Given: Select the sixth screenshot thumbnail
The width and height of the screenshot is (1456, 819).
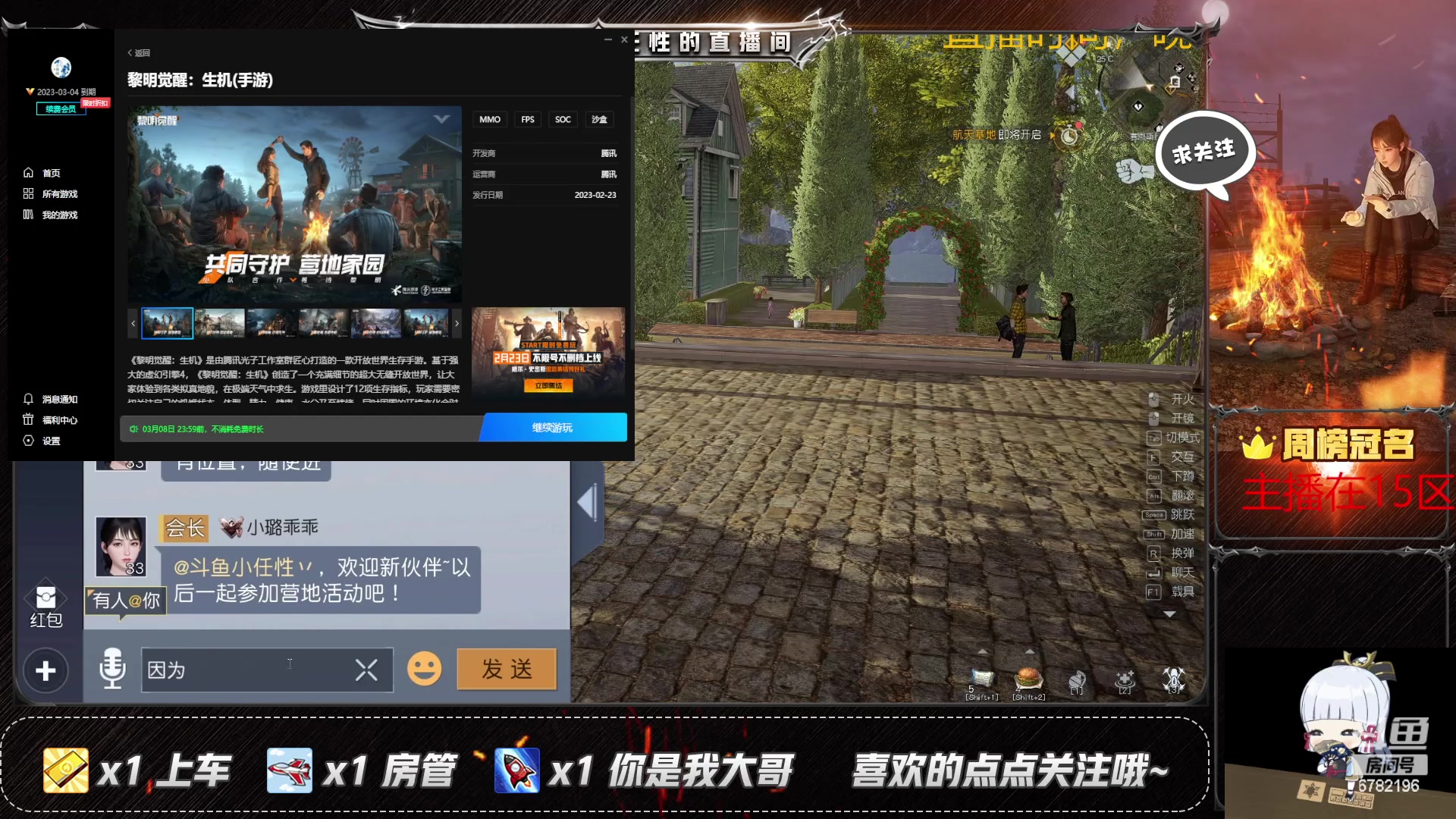Looking at the screenshot, I should 426,323.
